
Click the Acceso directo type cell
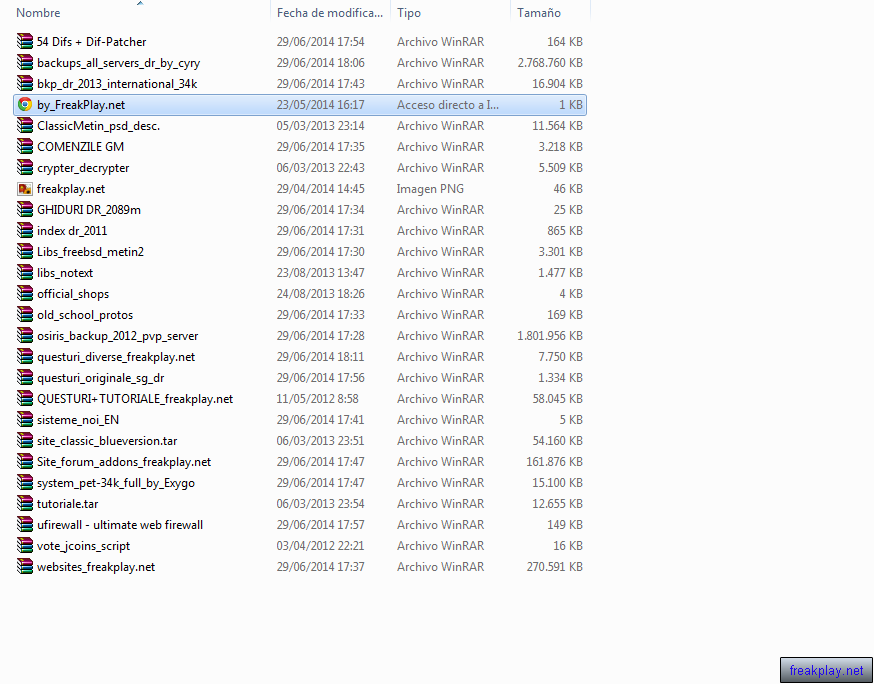point(448,105)
